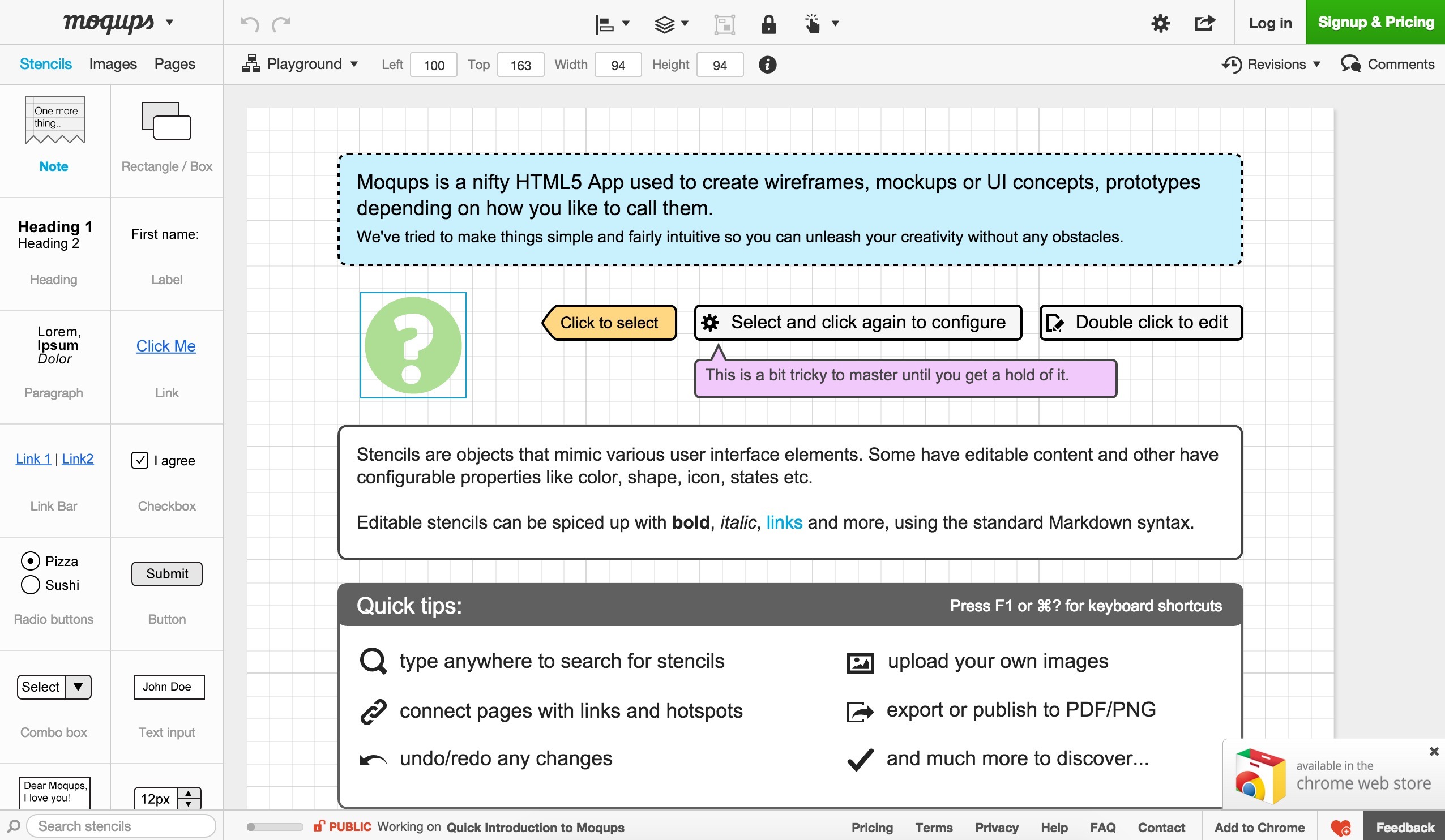
Task: Click the green question mark image
Action: coord(413,345)
